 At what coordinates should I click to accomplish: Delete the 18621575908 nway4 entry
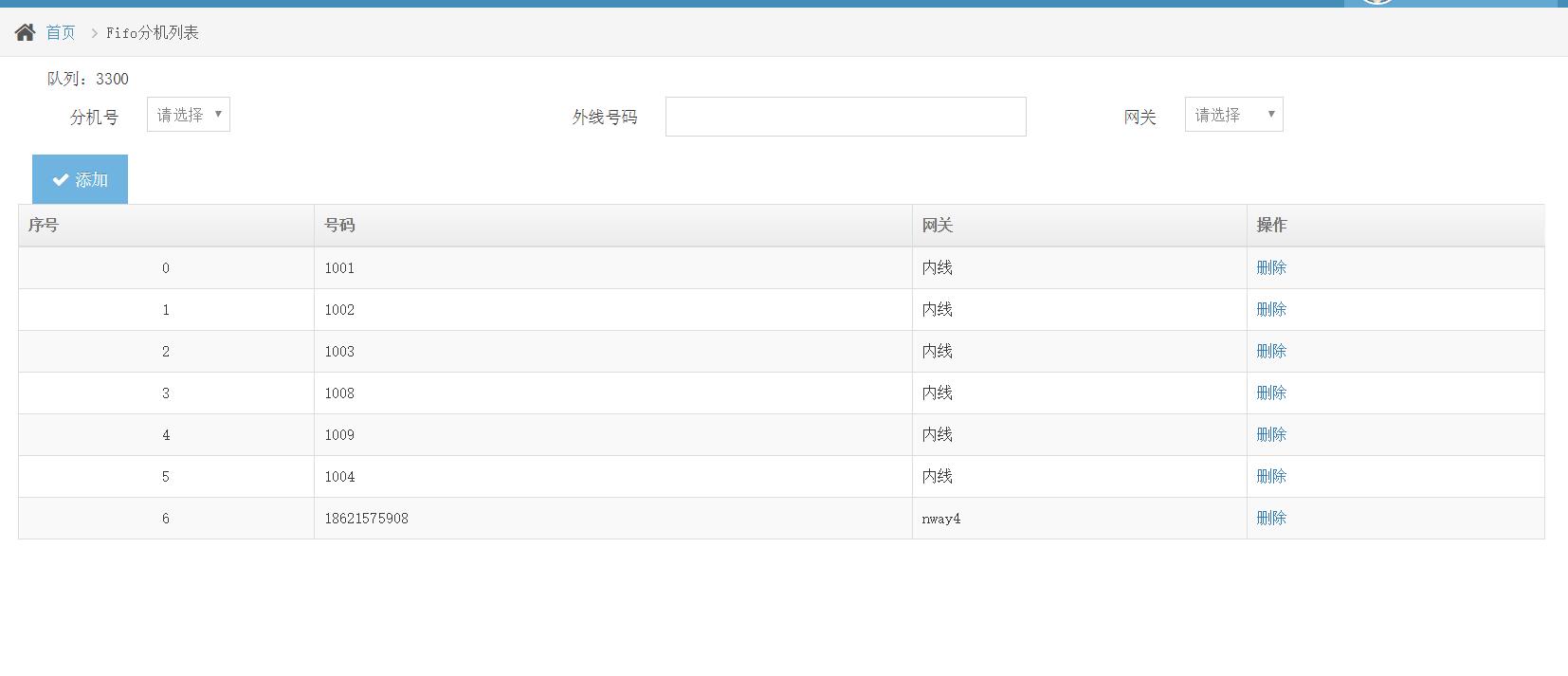[1270, 518]
